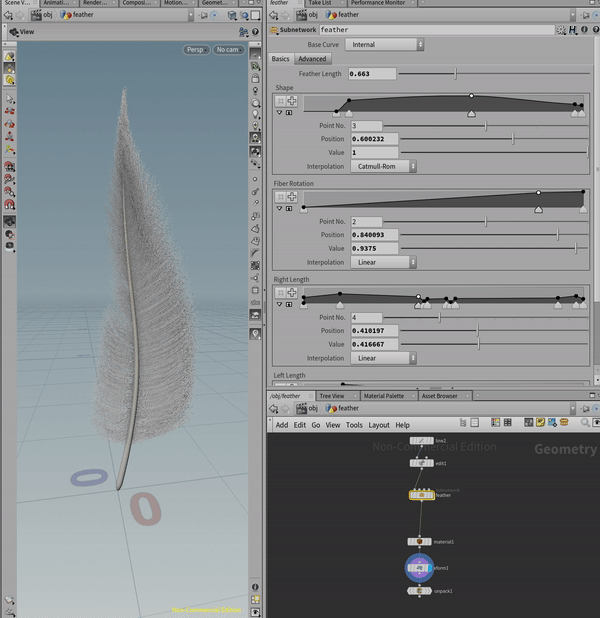
Task: Select the arrow Select tool in viewport toolbar
Action: click(9, 99)
